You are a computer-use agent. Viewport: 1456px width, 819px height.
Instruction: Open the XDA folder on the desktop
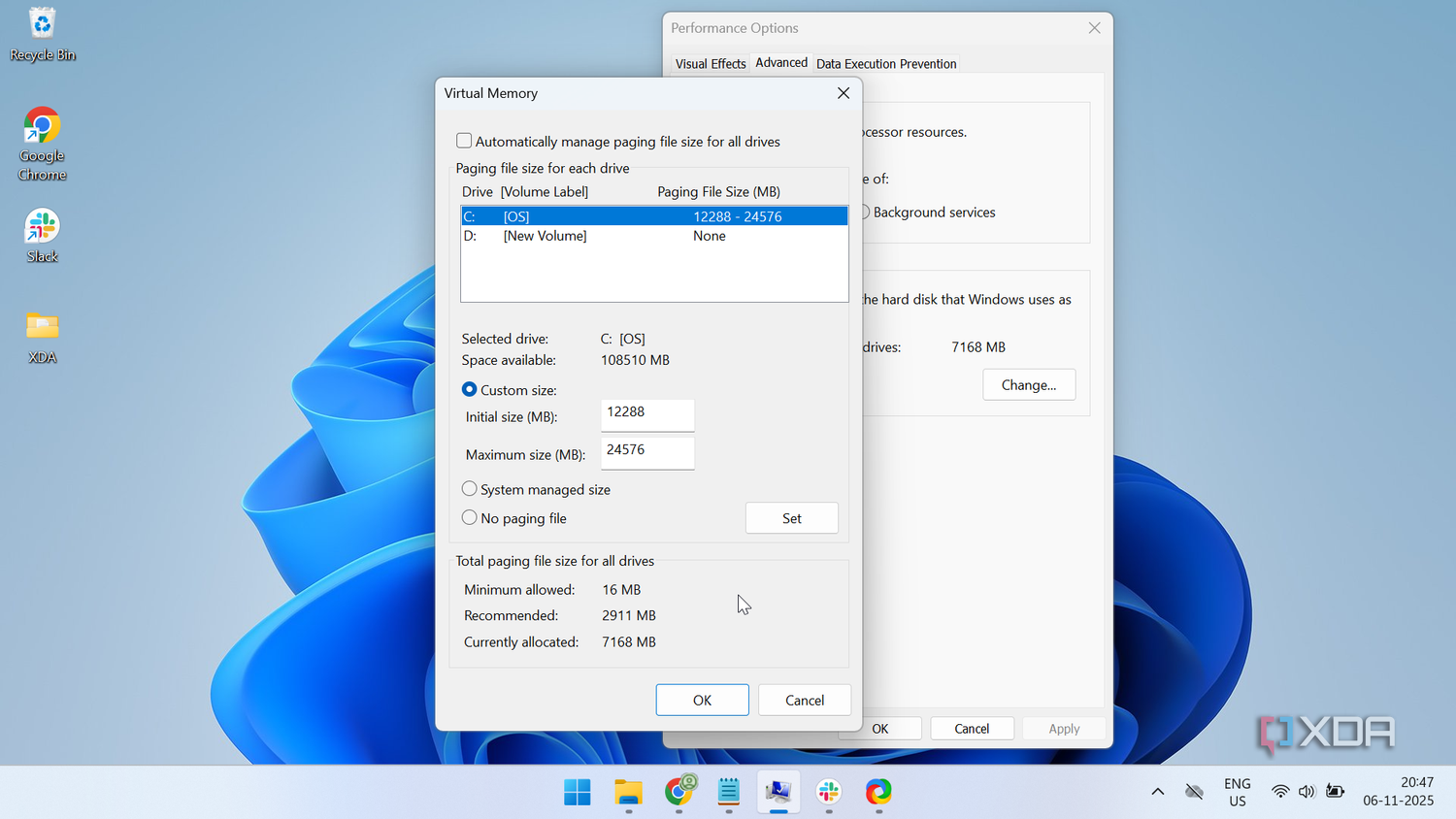point(42,325)
